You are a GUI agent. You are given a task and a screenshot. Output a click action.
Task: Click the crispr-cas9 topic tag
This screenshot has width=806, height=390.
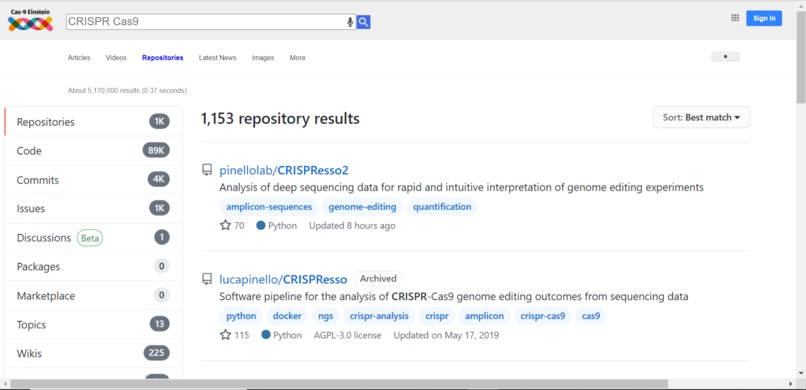coord(542,316)
